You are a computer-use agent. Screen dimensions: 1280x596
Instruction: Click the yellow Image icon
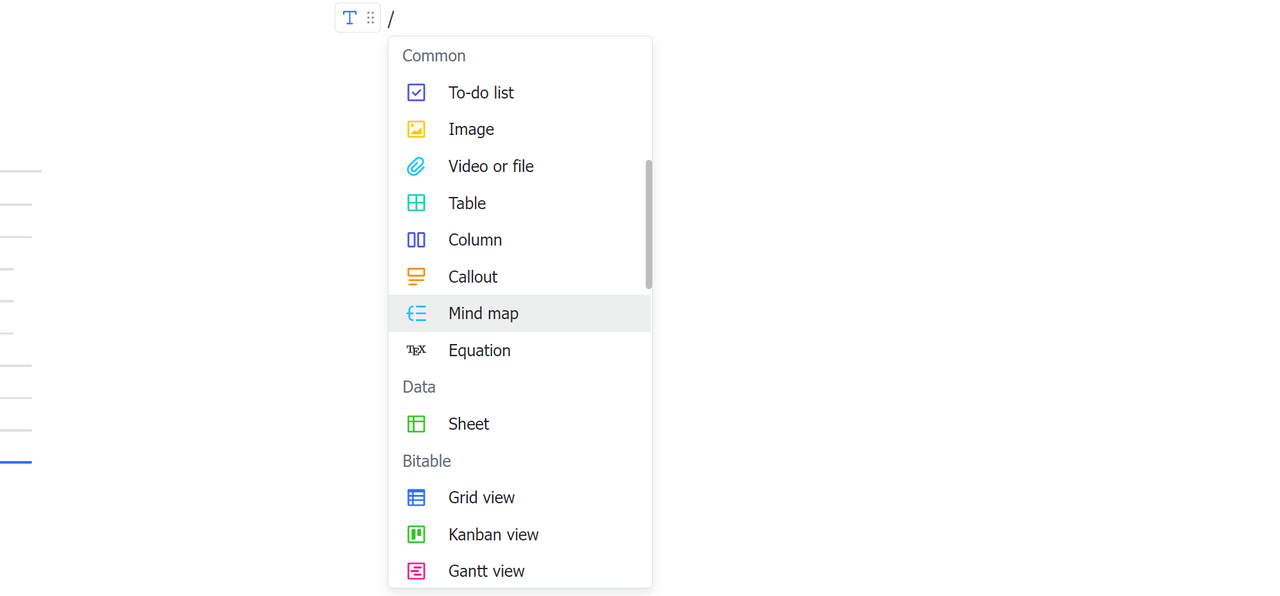[416, 130]
